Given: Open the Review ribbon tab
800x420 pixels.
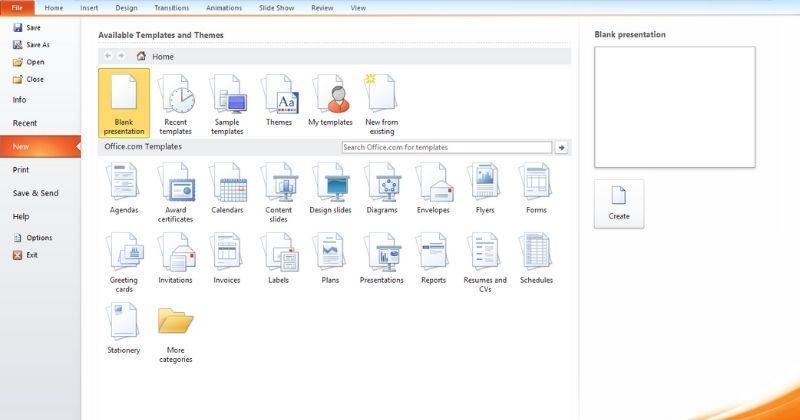Looking at the screenshot, I should [x=322, y=8].
